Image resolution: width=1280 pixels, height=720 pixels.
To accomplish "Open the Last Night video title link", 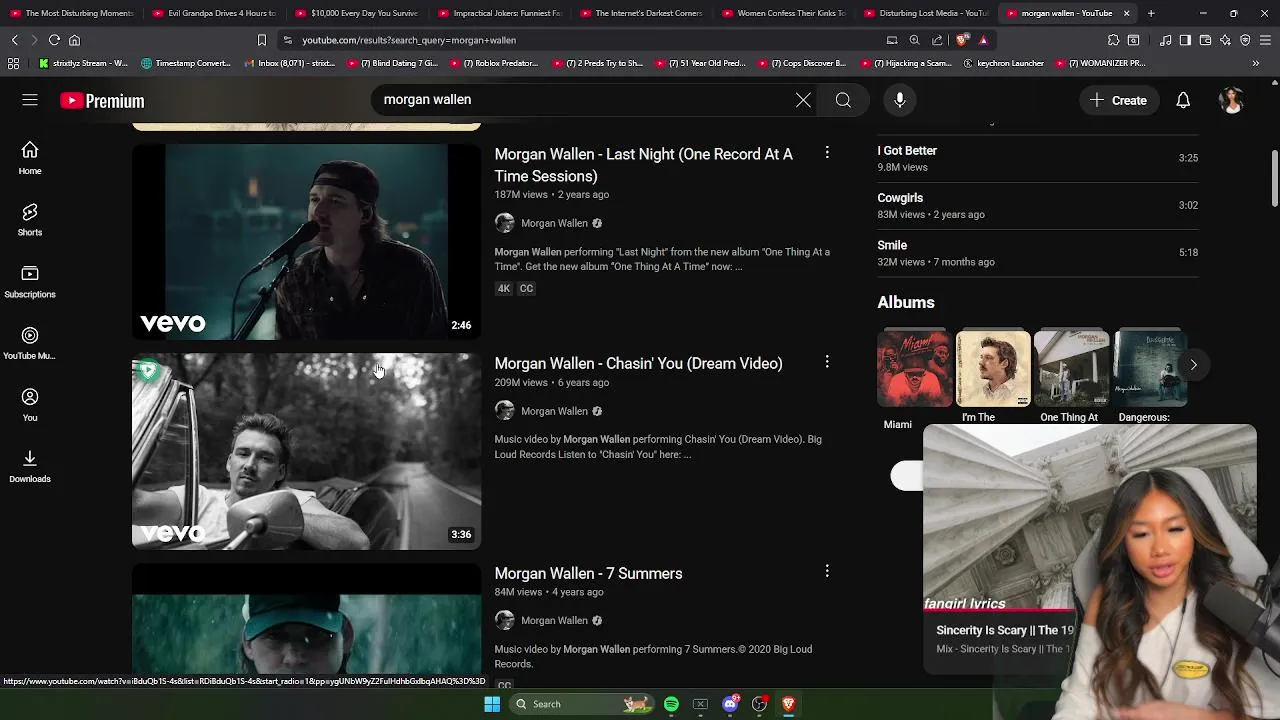I will pyautogui.click(x=643, y=165).
